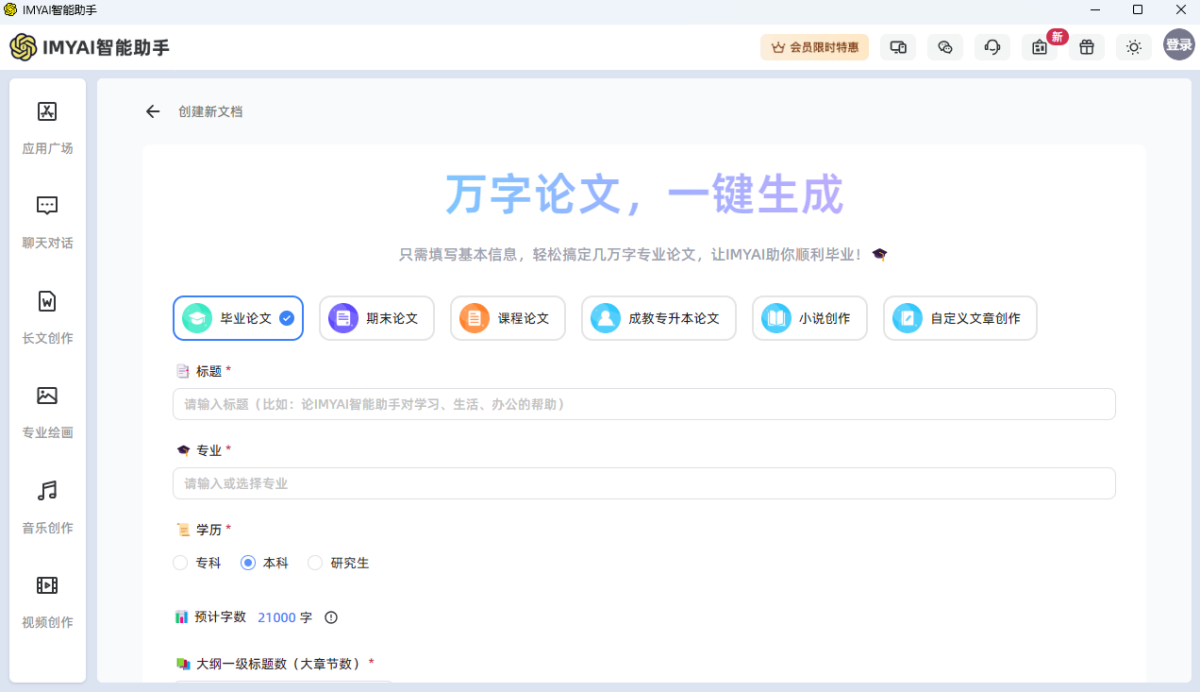Open the 聊天对话 chat icon
This screenshot has width=1200, height=692.
[47, 206]
